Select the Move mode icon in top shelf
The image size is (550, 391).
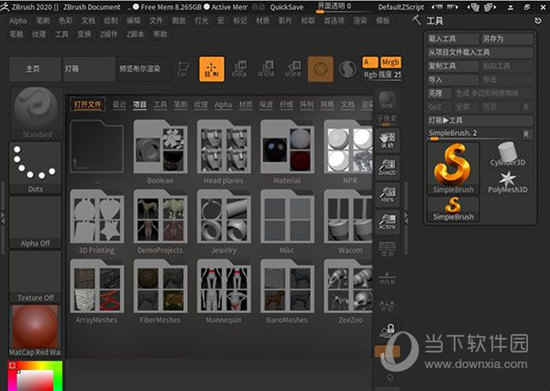pos(239,69)
